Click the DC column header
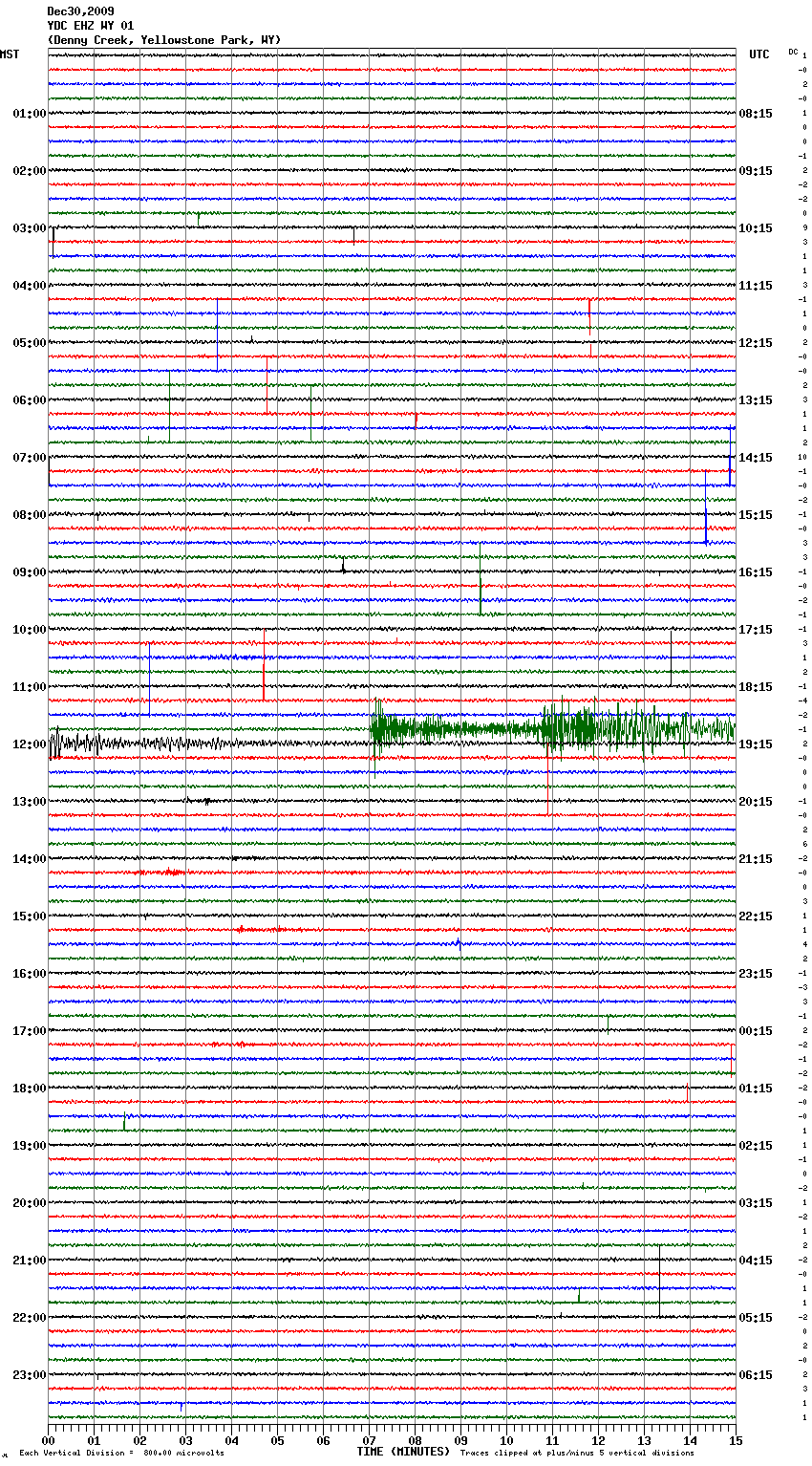Image resolution: width=812 pixels, height=1466 pixels. 793,52
